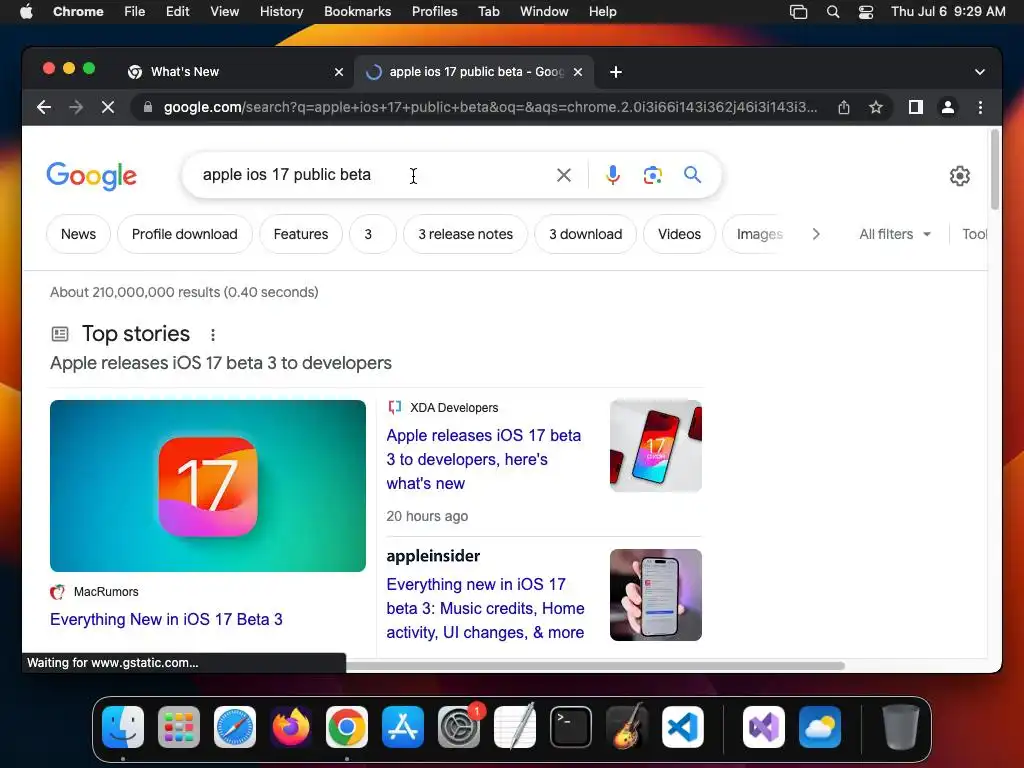Click the Chrome address bar URL

click(x=490, y=107)
